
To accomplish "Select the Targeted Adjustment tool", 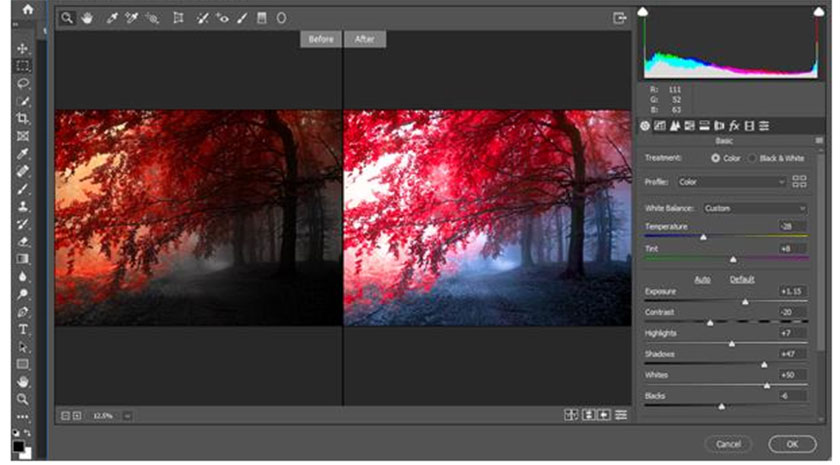I will [152, 18].
